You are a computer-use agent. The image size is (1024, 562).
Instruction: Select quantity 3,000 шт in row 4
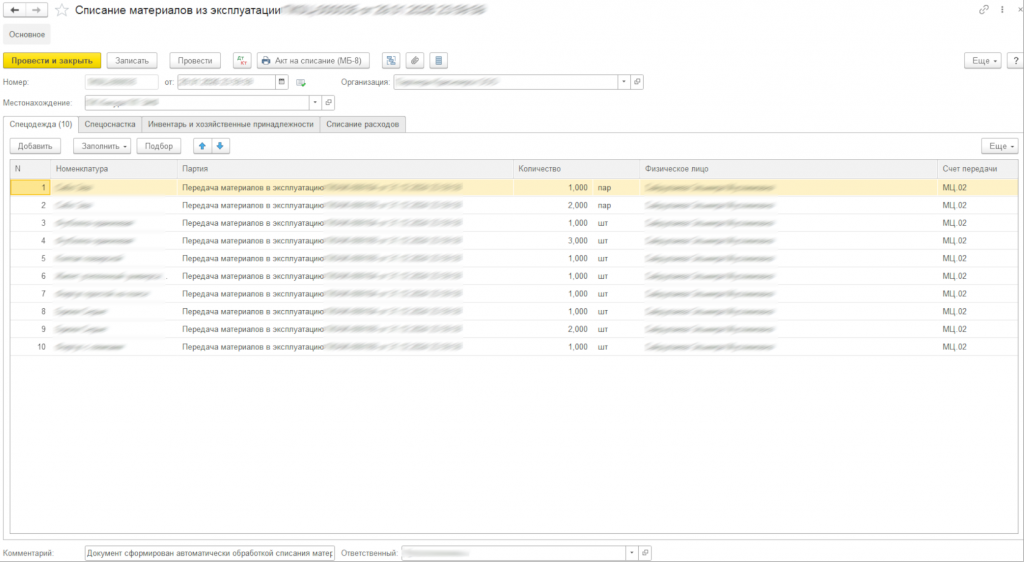[576, 240]
